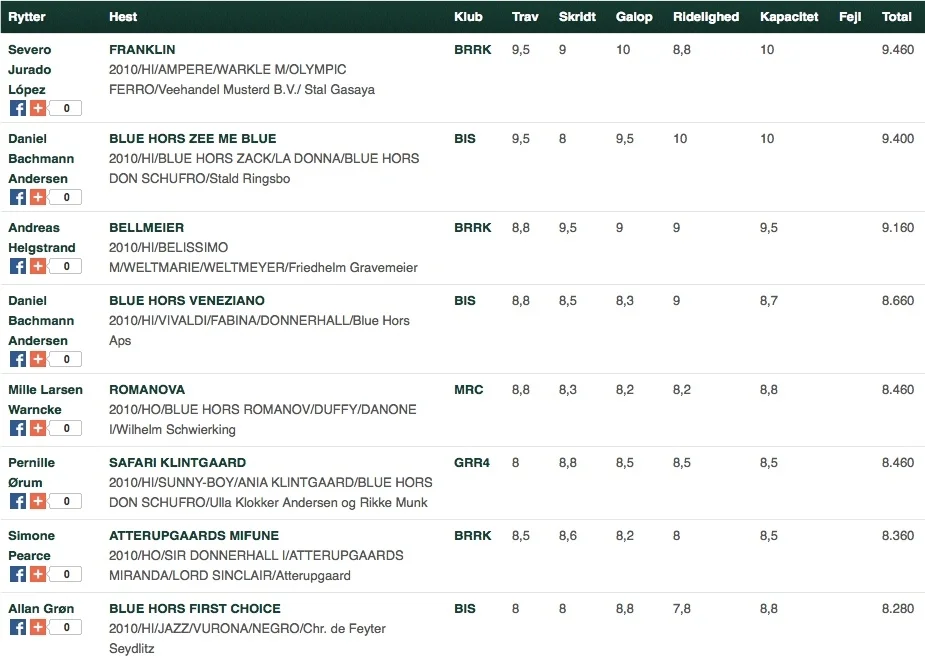This screenshot has height=662, width=925.
Task: Share Pernille Ørum result on Facebook
Action: tap(18, 501)
